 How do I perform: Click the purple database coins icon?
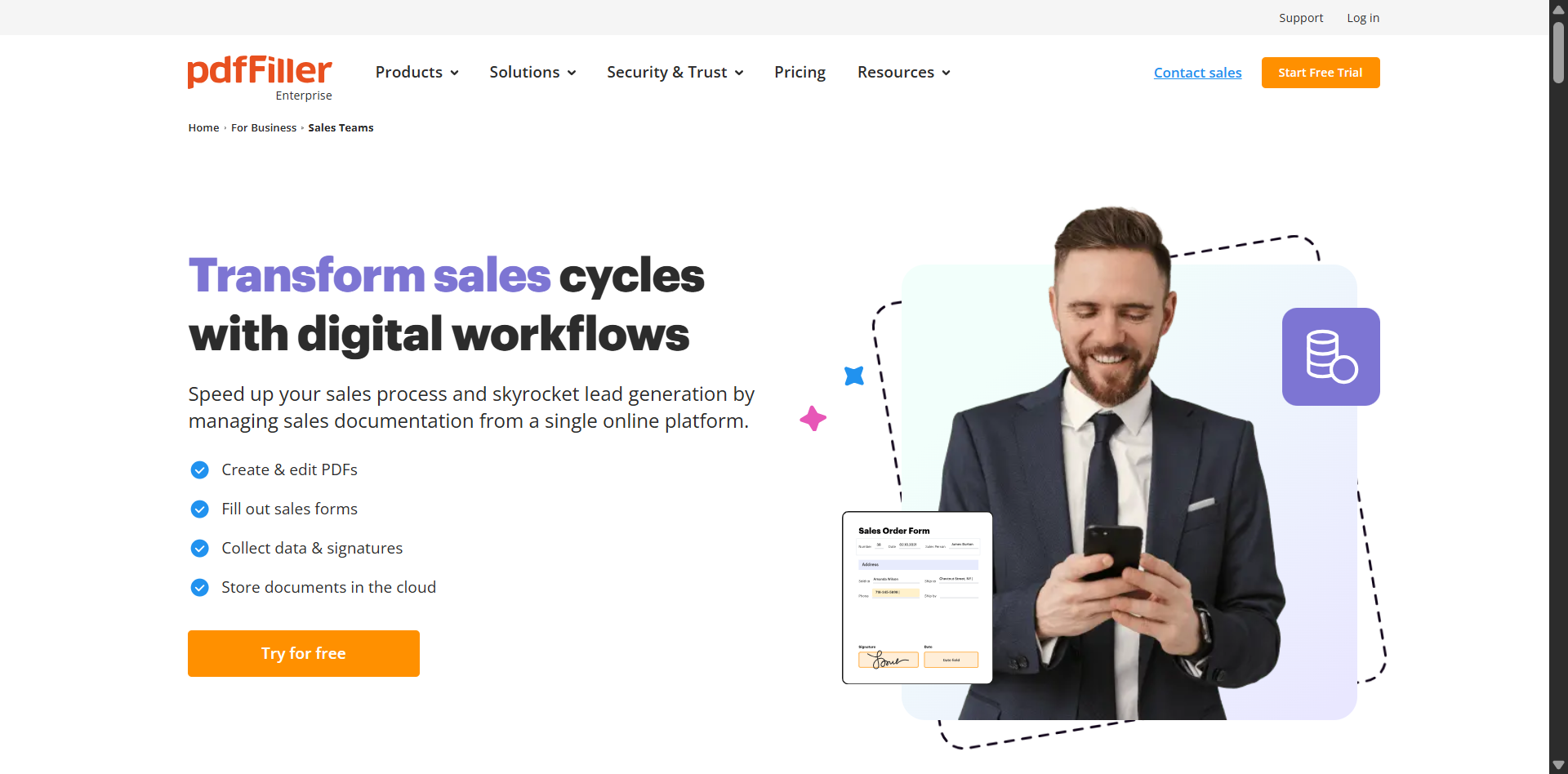click(1330, 357)
